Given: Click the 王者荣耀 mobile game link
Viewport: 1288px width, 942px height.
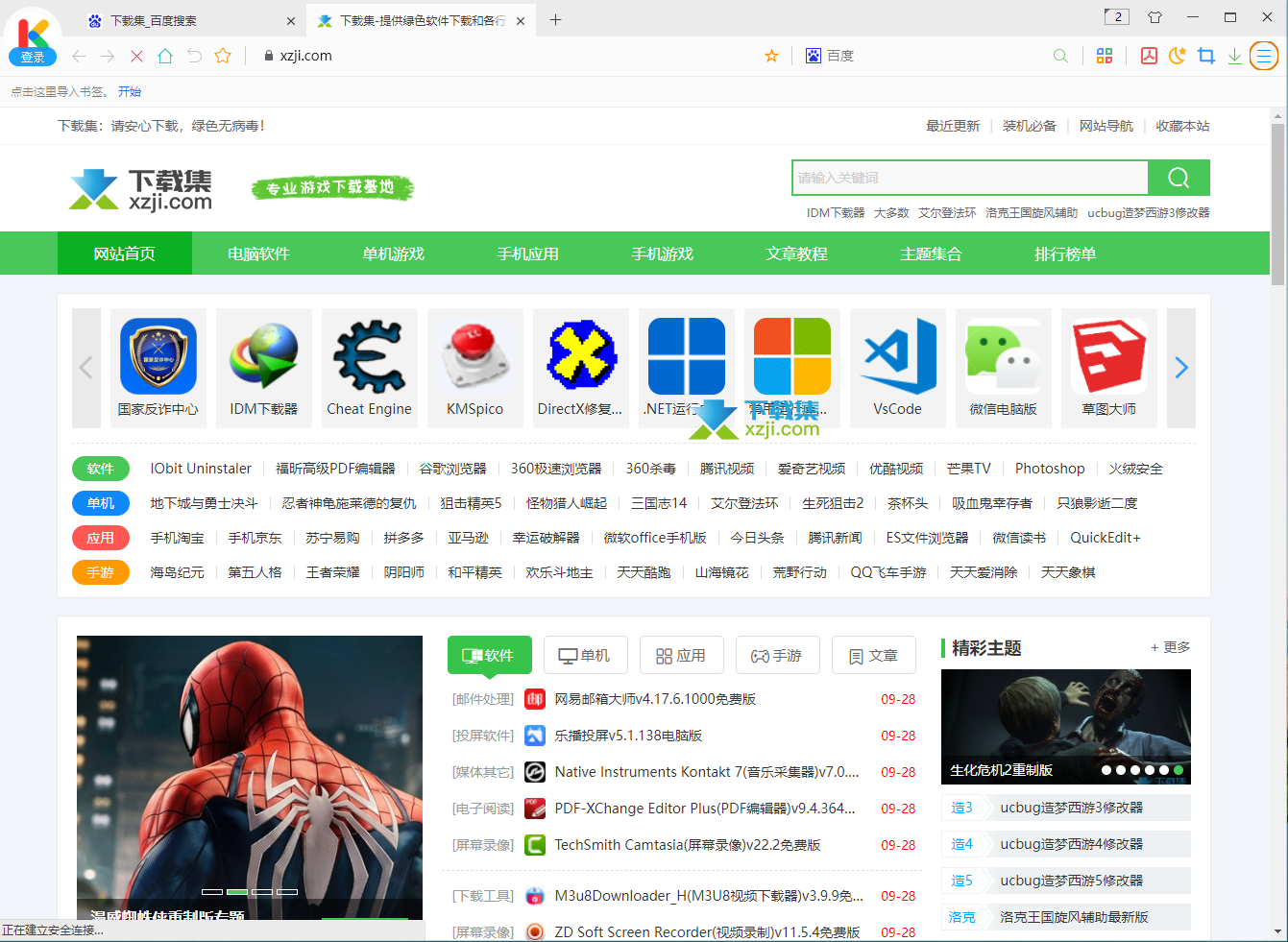Looking at the screenshot, I should point(333,572).
